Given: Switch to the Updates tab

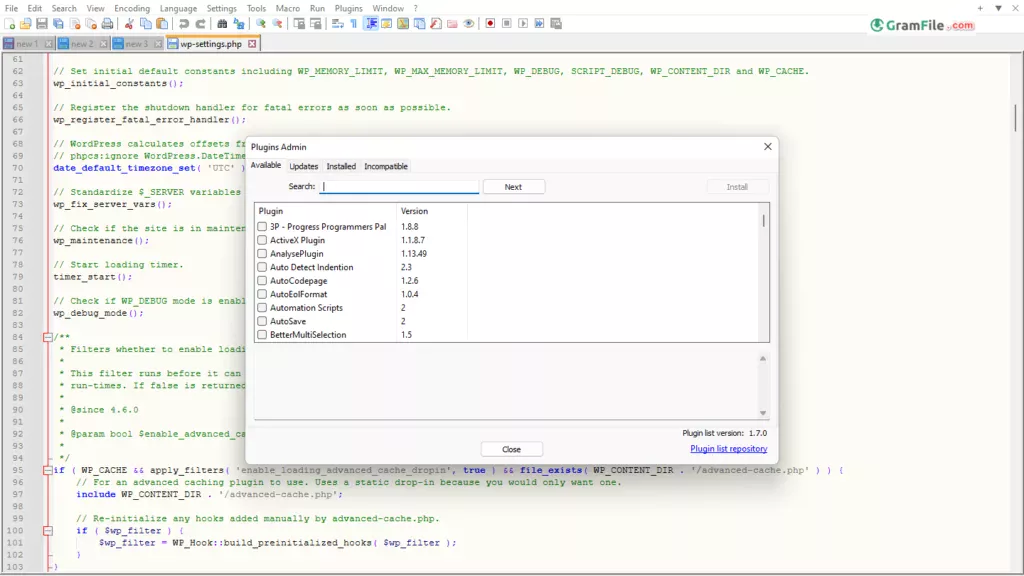Looking at the screenshot, I should click(x=304, y=167).
